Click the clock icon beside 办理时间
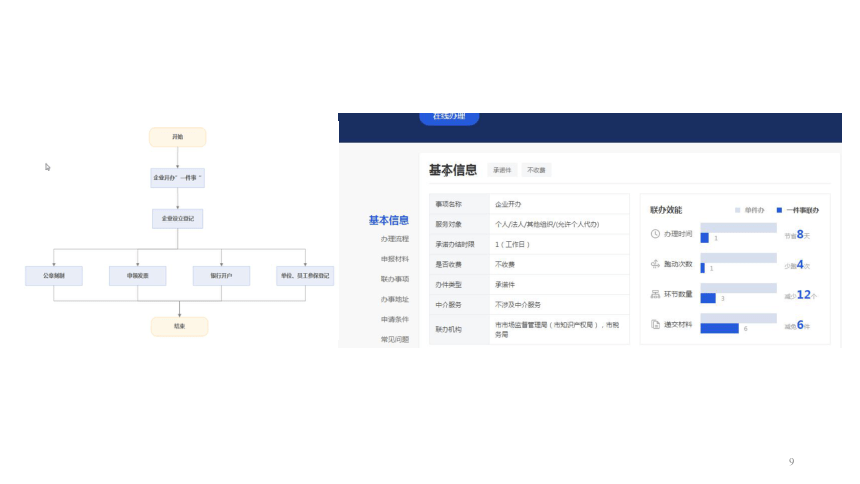The height and width of the screenshot is (484, 860). click(655, 234)
